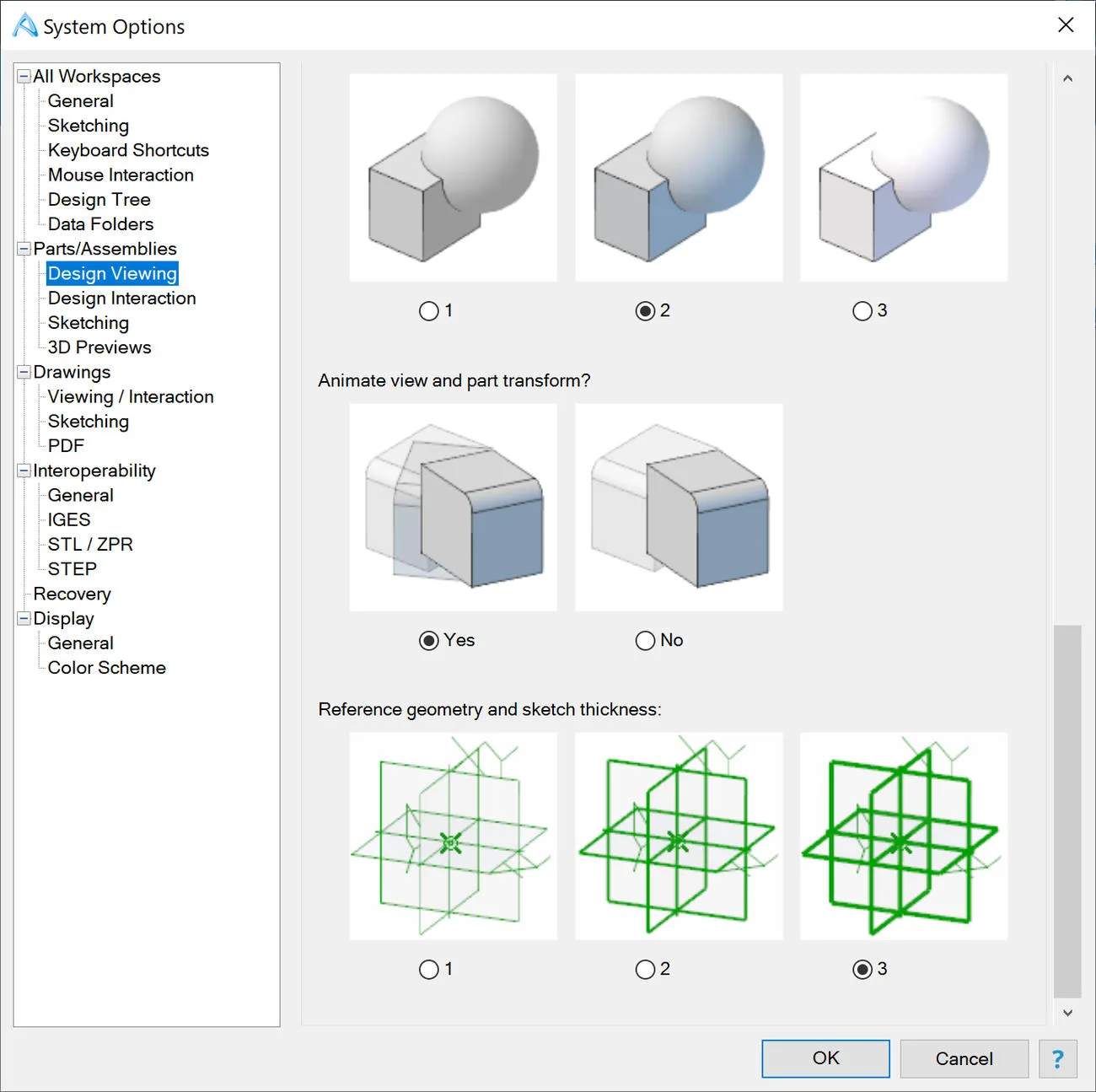Click the animated transform preview with ghosted rotations
This screenshot has height=1092, width=1096.
pos(454,508)
